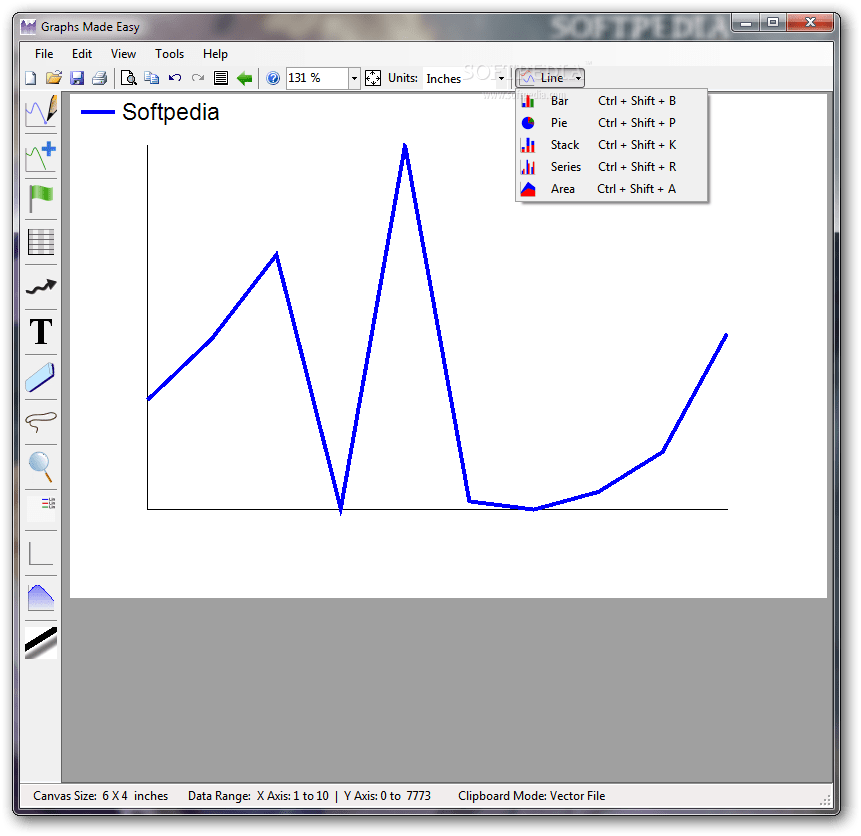This screenshot has width=861, height=836.
Task: Open the data table grid tool
Action: pyautogui.click(x=41, y=242)
